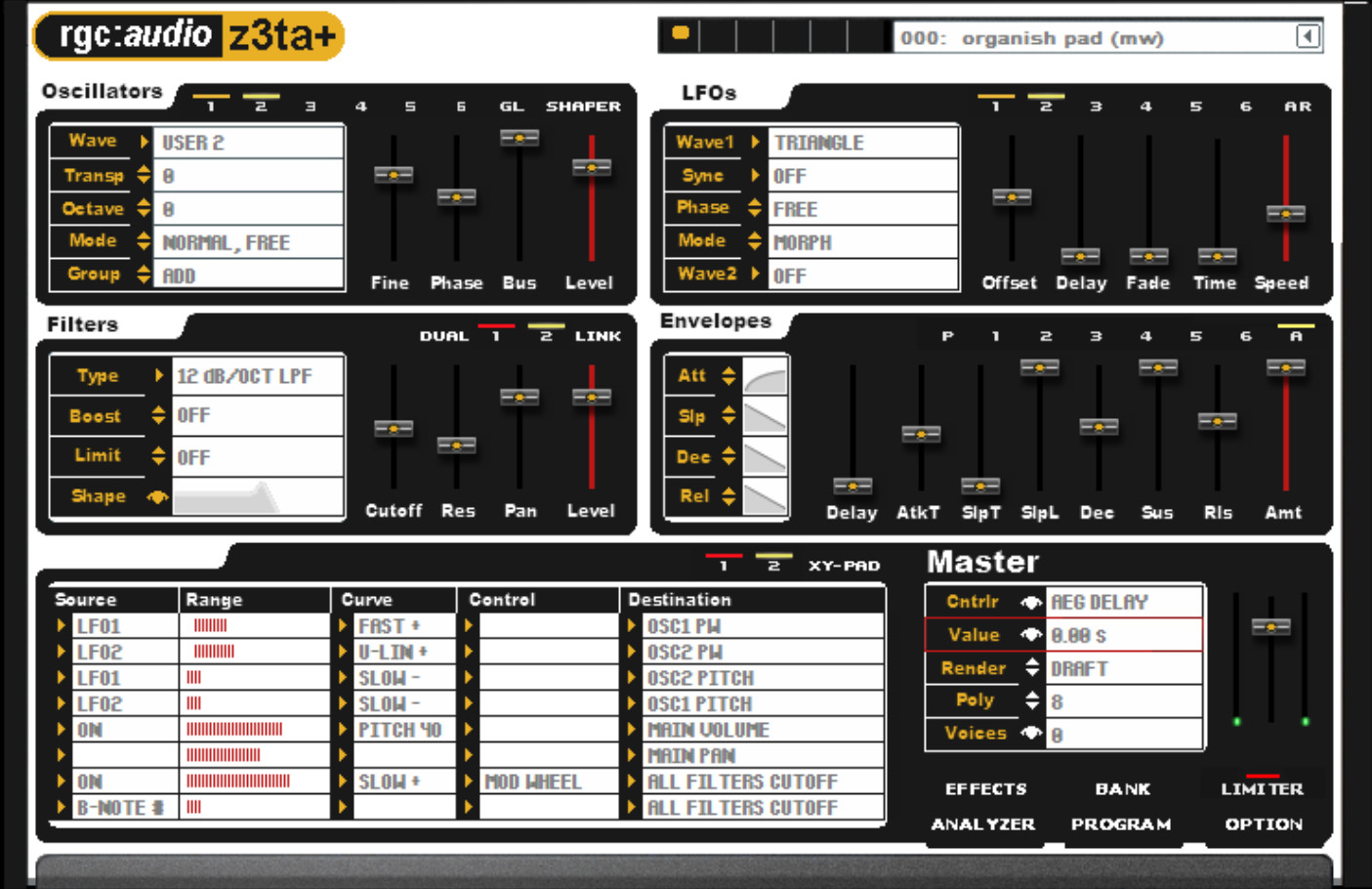Toggle the LIMITER on the Master section
The width and height of the screenshot is (1372, 889).
(x=1262, y=787)
